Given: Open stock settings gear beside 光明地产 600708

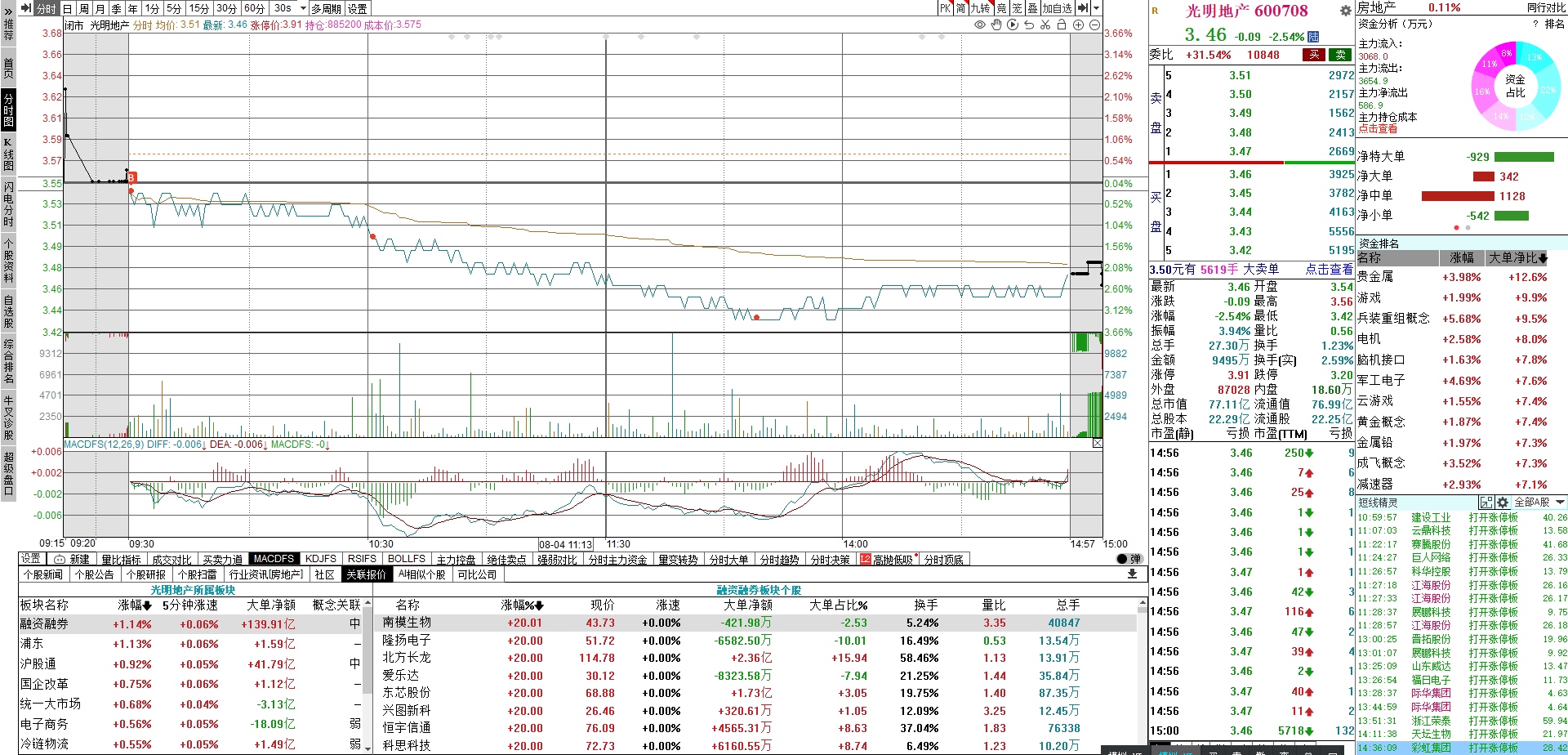Looking at the screenshot, I should coord(1345,11).
